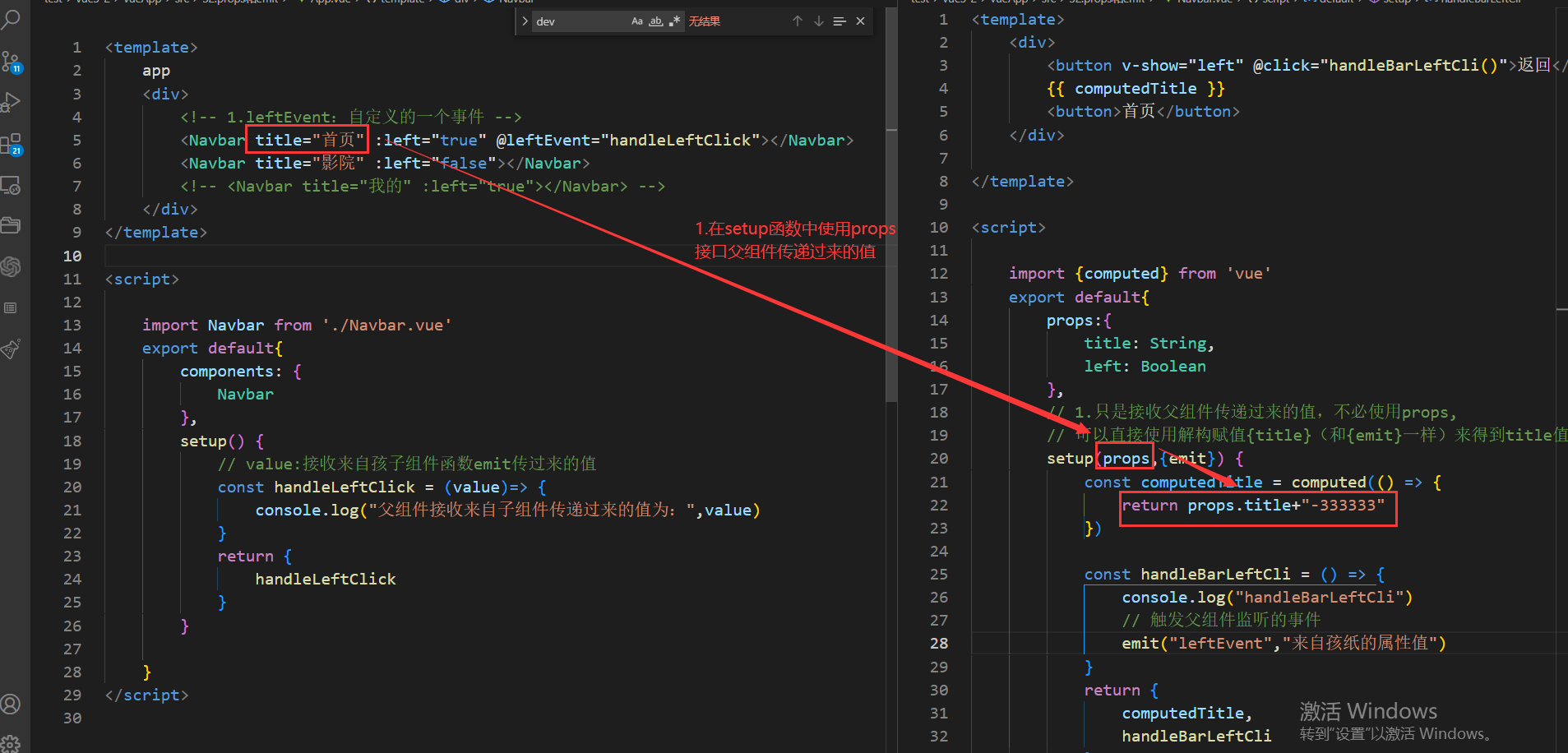Toggle Use Regular Expression in find widget

coord(675,21)
